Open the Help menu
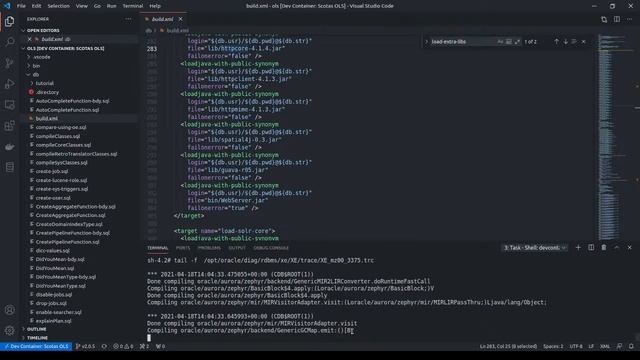This screenshot has width=640, height=360. pyautogui.click(x=155, y=6)
